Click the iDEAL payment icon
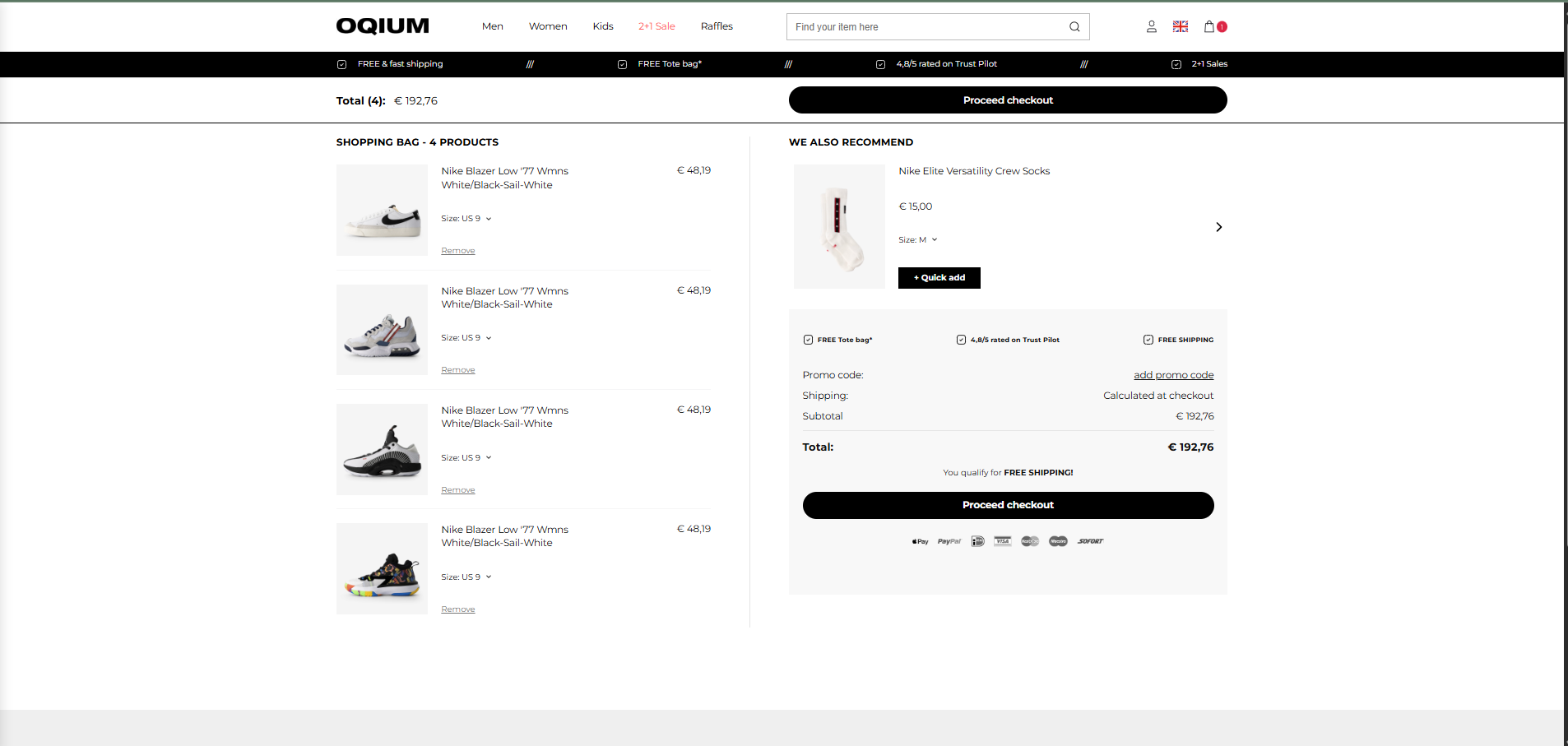Screen dimensions: 1568x746 [977, 541]
